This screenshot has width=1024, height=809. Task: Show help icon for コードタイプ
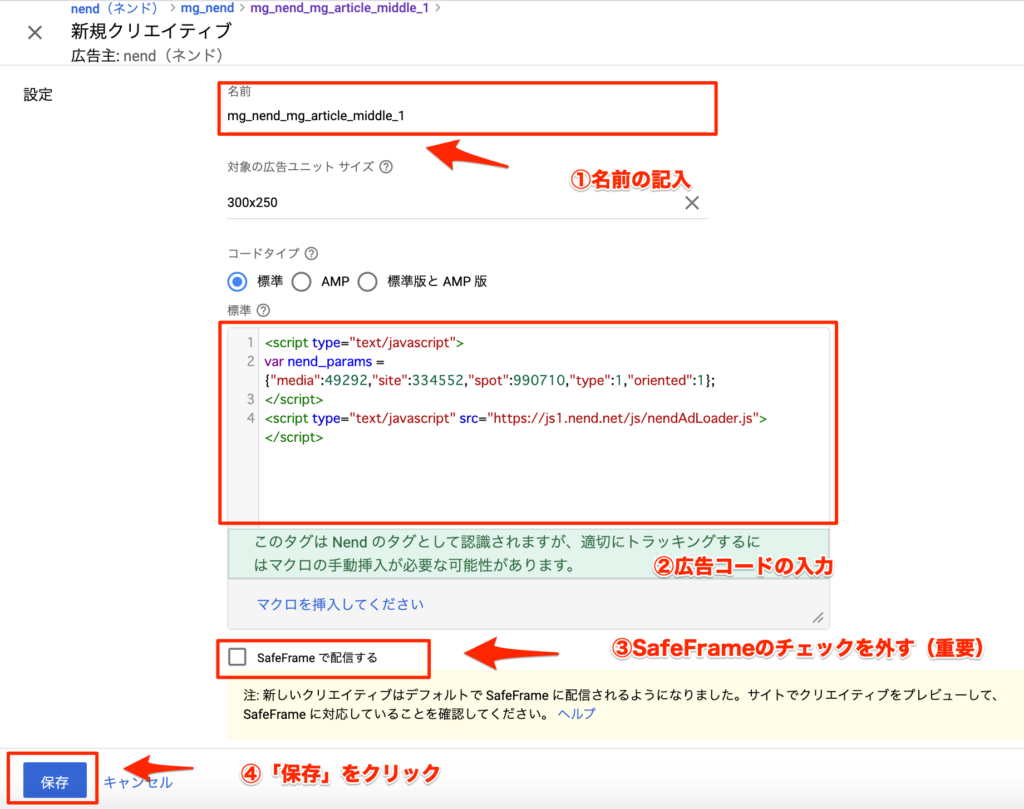tap(312, 253)
